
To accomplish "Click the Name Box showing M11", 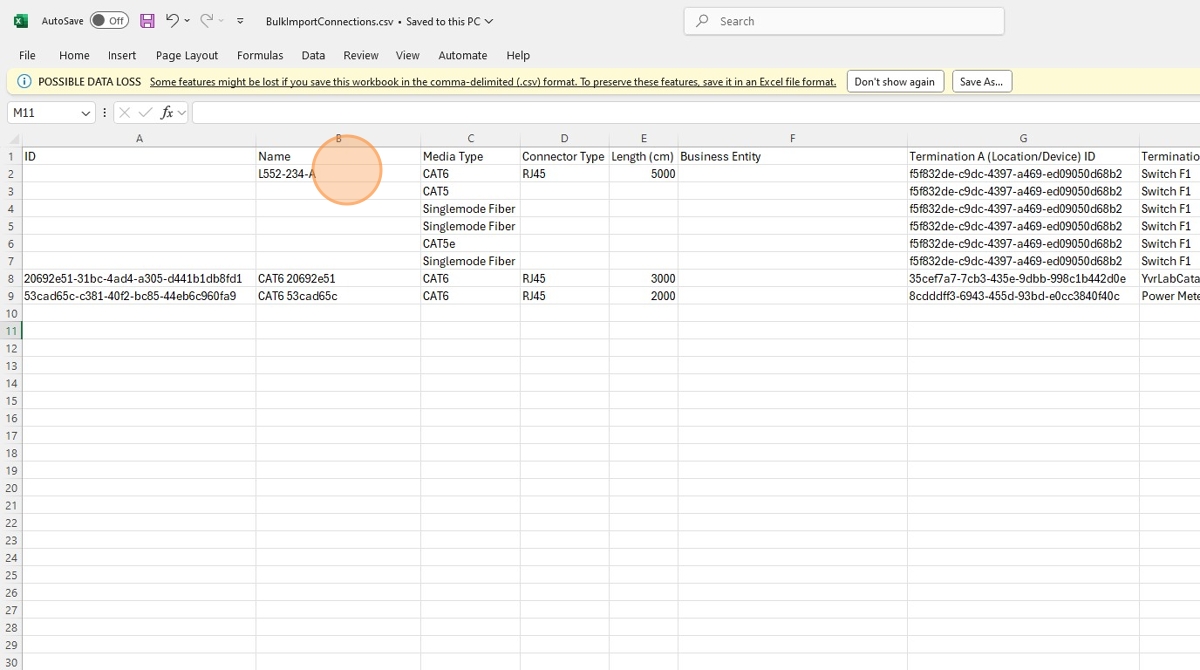I will coord(42,113).
